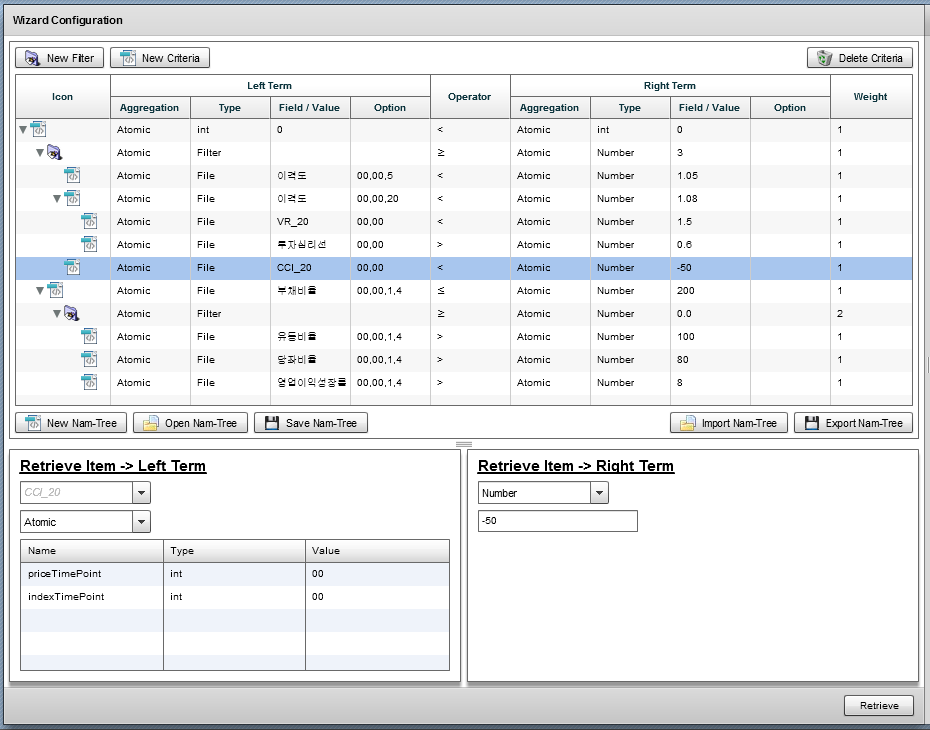
Task: Click the splitter handle between the panels
Action: [464, 444]
